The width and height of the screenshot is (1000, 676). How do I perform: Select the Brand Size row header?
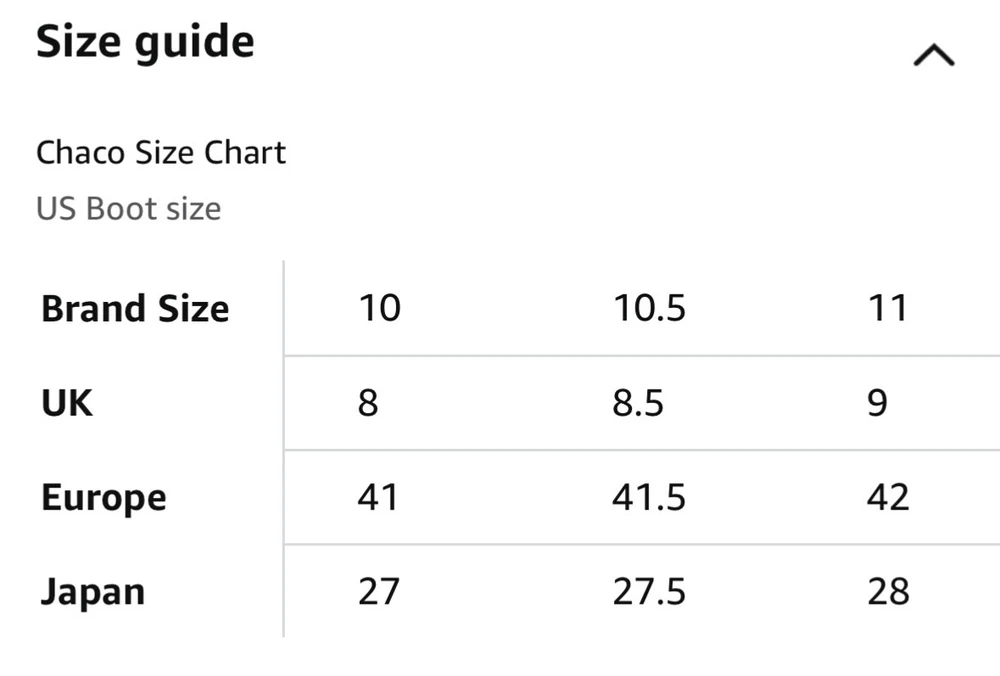point(135,308)
